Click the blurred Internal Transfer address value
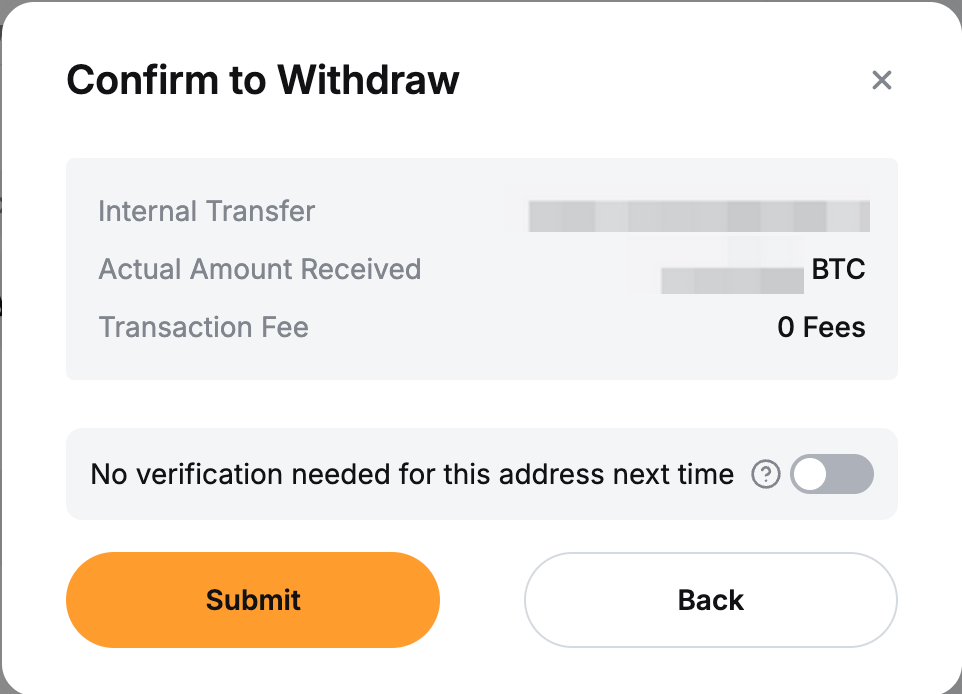 pyautogui.click(x=699, y=216)
